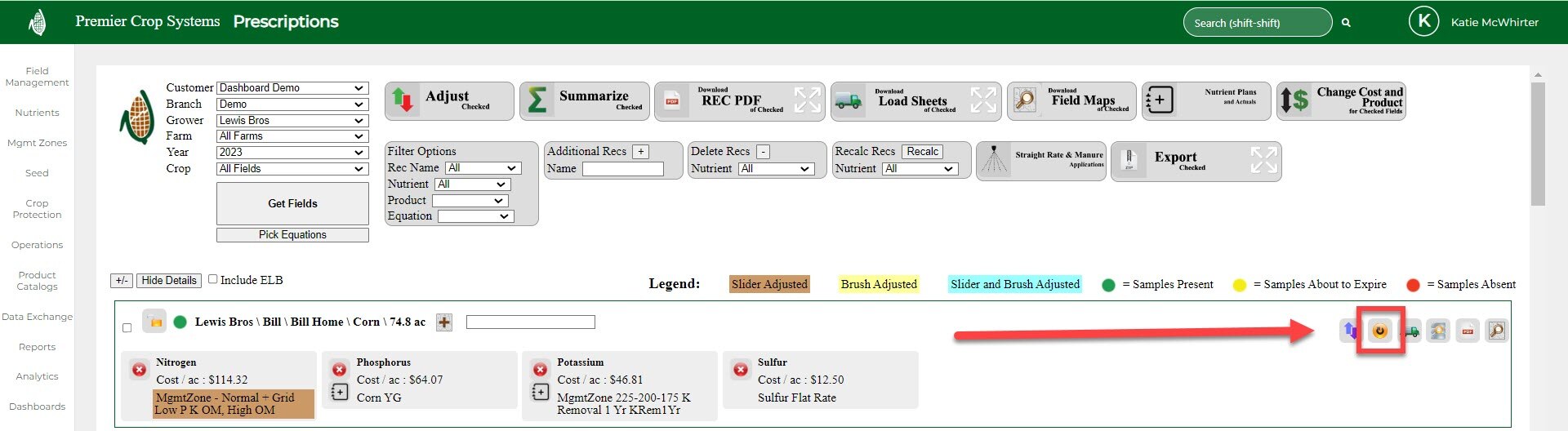Image resolution: width=1568 pixels, height=431 pixels.
Task: Open Nutrients in the left sidebar
Action: click(37, 113)
